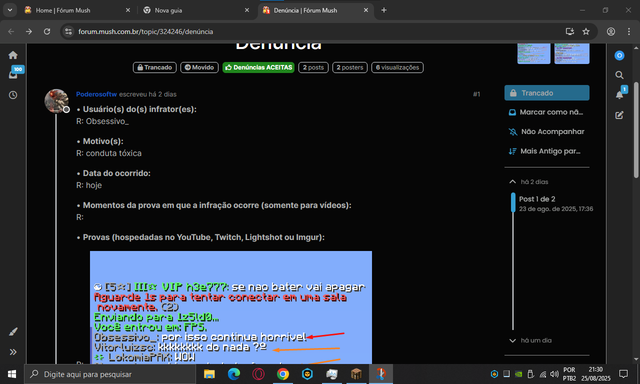Open the forum home icon in left sidebar
The width and height of the screenshot is (640, 384).
[13, 55]
